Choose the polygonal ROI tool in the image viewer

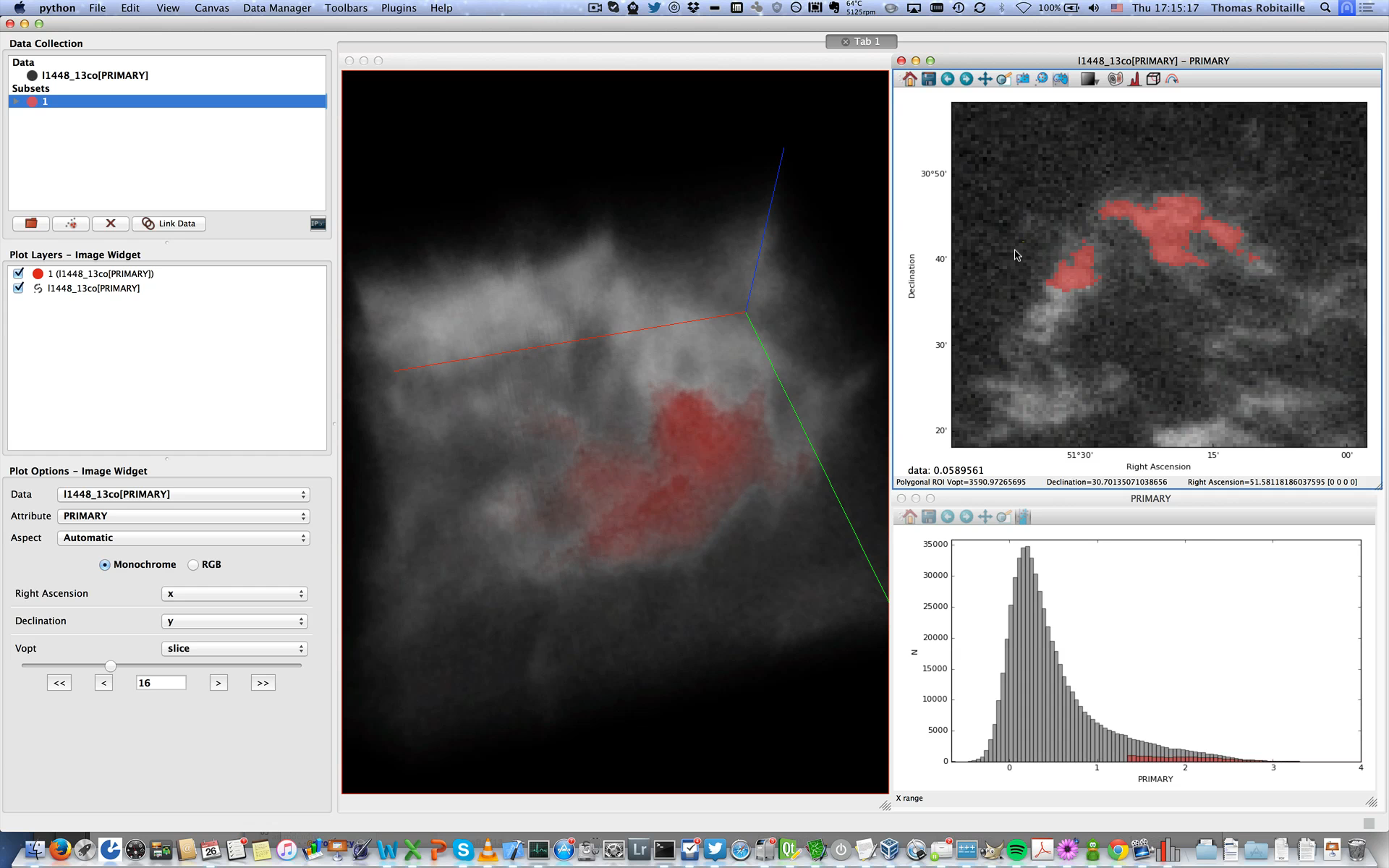[1061, 80]
